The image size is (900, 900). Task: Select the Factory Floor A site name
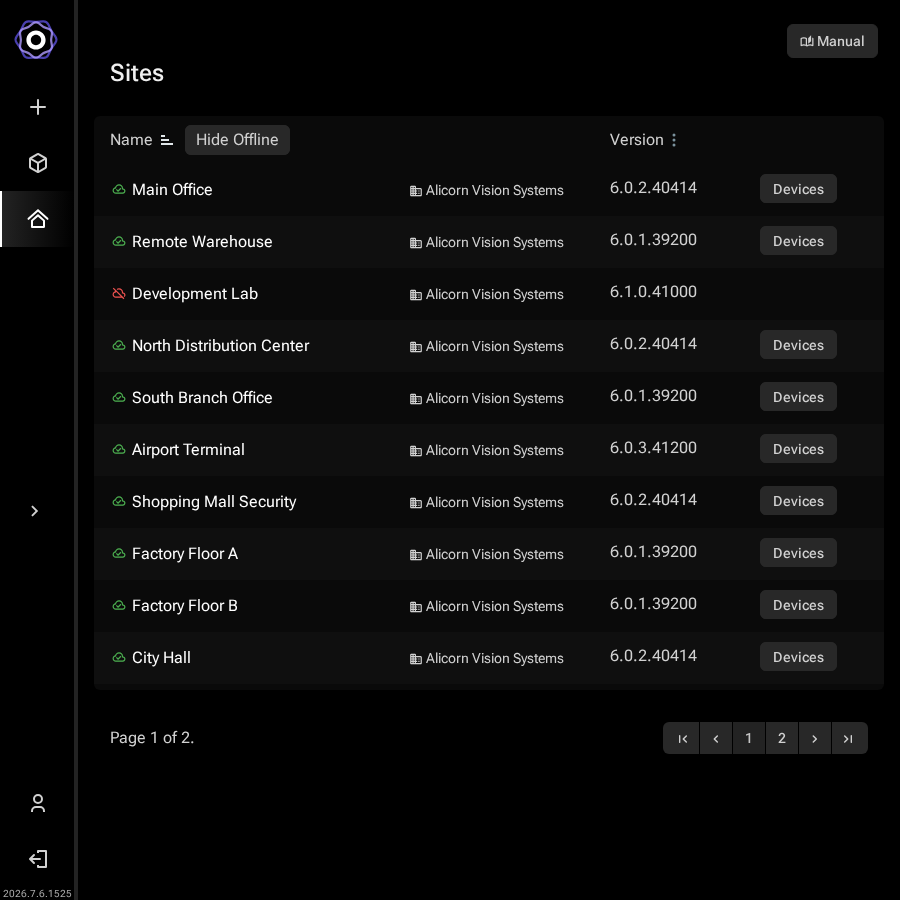coord(185,553)
